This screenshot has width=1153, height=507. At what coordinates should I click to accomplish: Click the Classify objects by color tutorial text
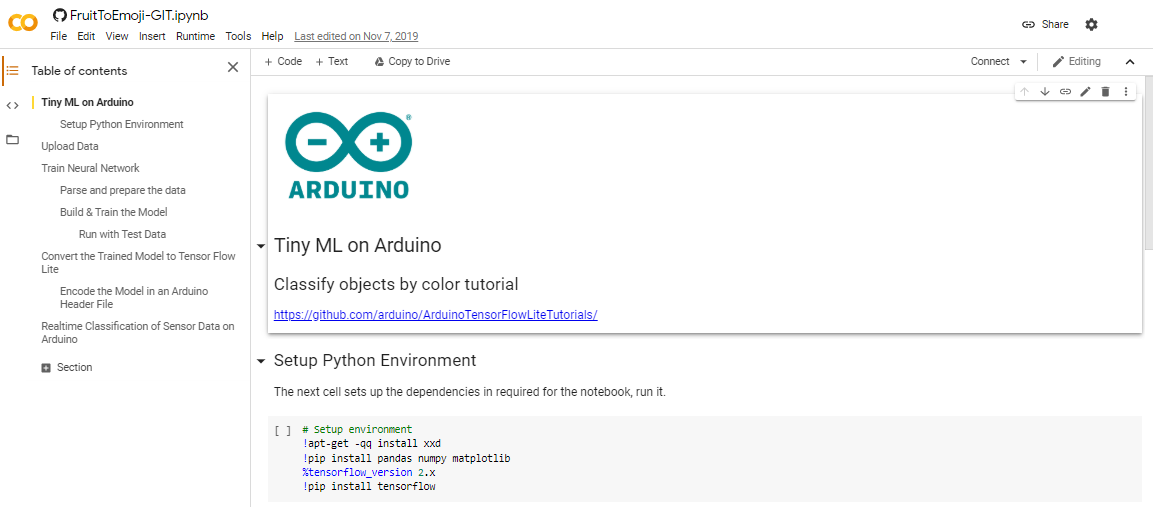[x=396, y=284]
